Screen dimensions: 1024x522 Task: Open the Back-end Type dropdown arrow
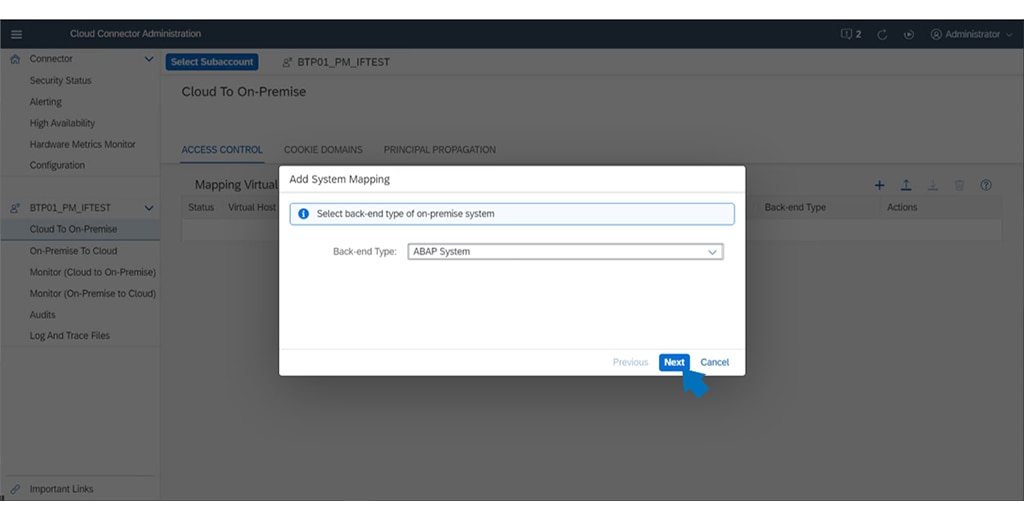pos(712,252)
